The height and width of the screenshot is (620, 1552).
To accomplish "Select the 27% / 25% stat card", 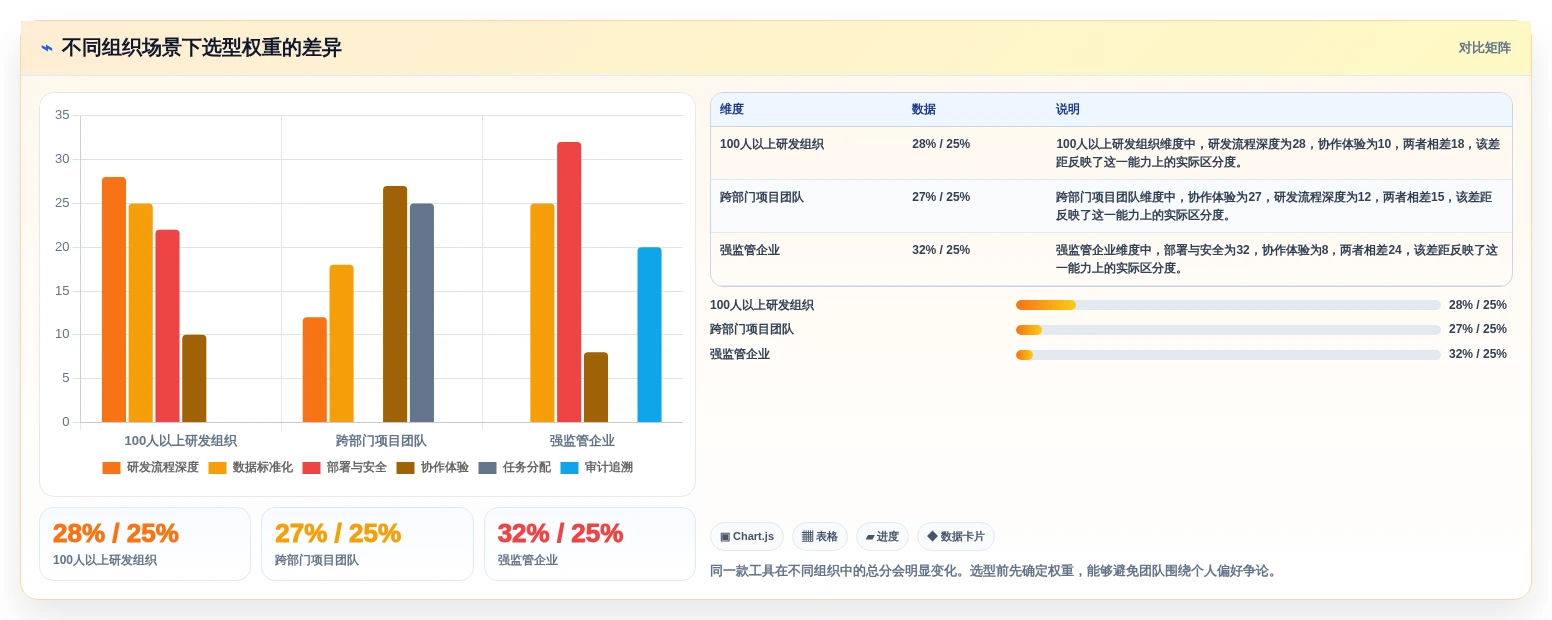I will (367, 544).
